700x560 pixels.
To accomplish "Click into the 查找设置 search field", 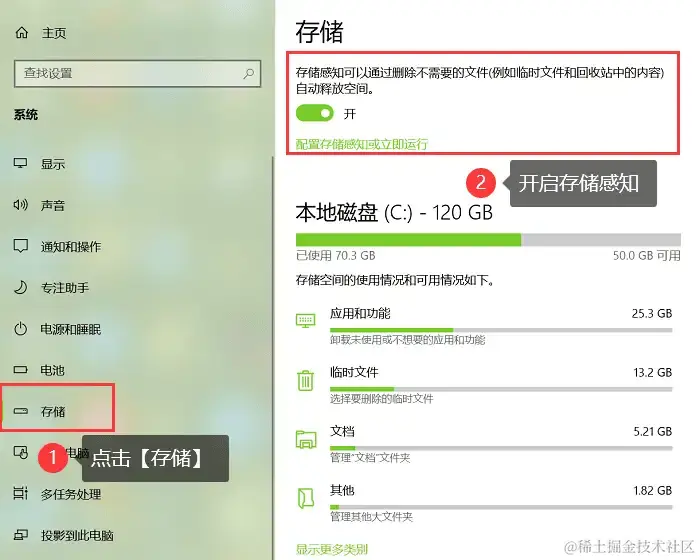I will point(138,73).
